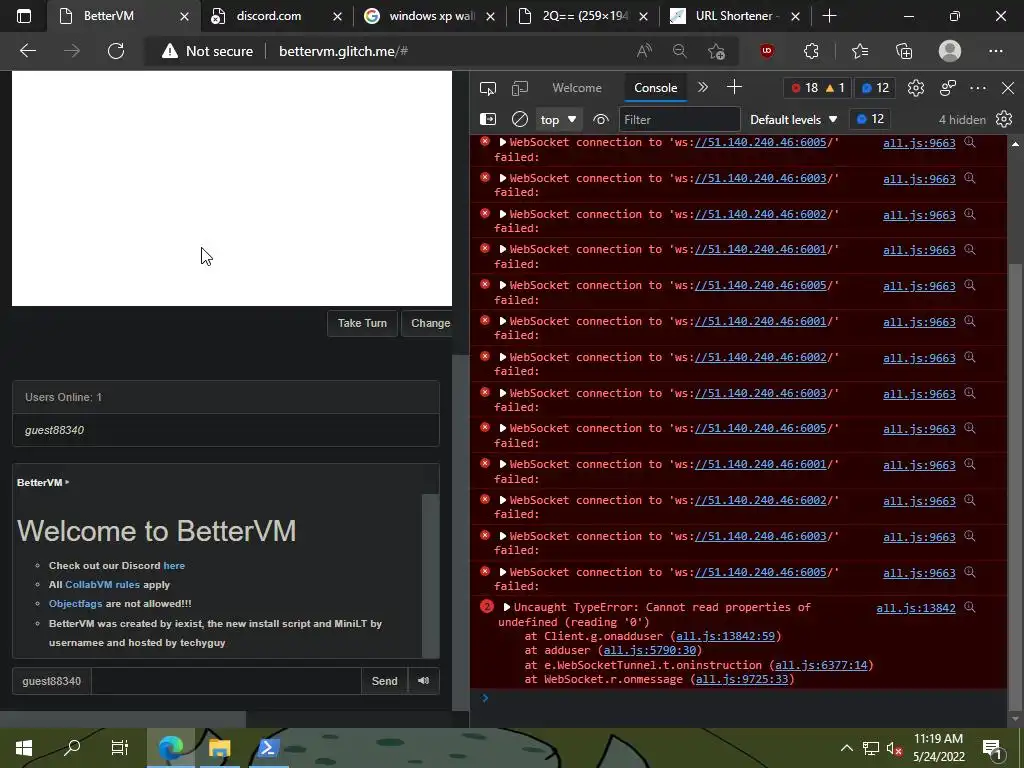The height and width of the screenshot is (768, 1024).
Task: Reload the page with the refresh icon
Action: 116,51
